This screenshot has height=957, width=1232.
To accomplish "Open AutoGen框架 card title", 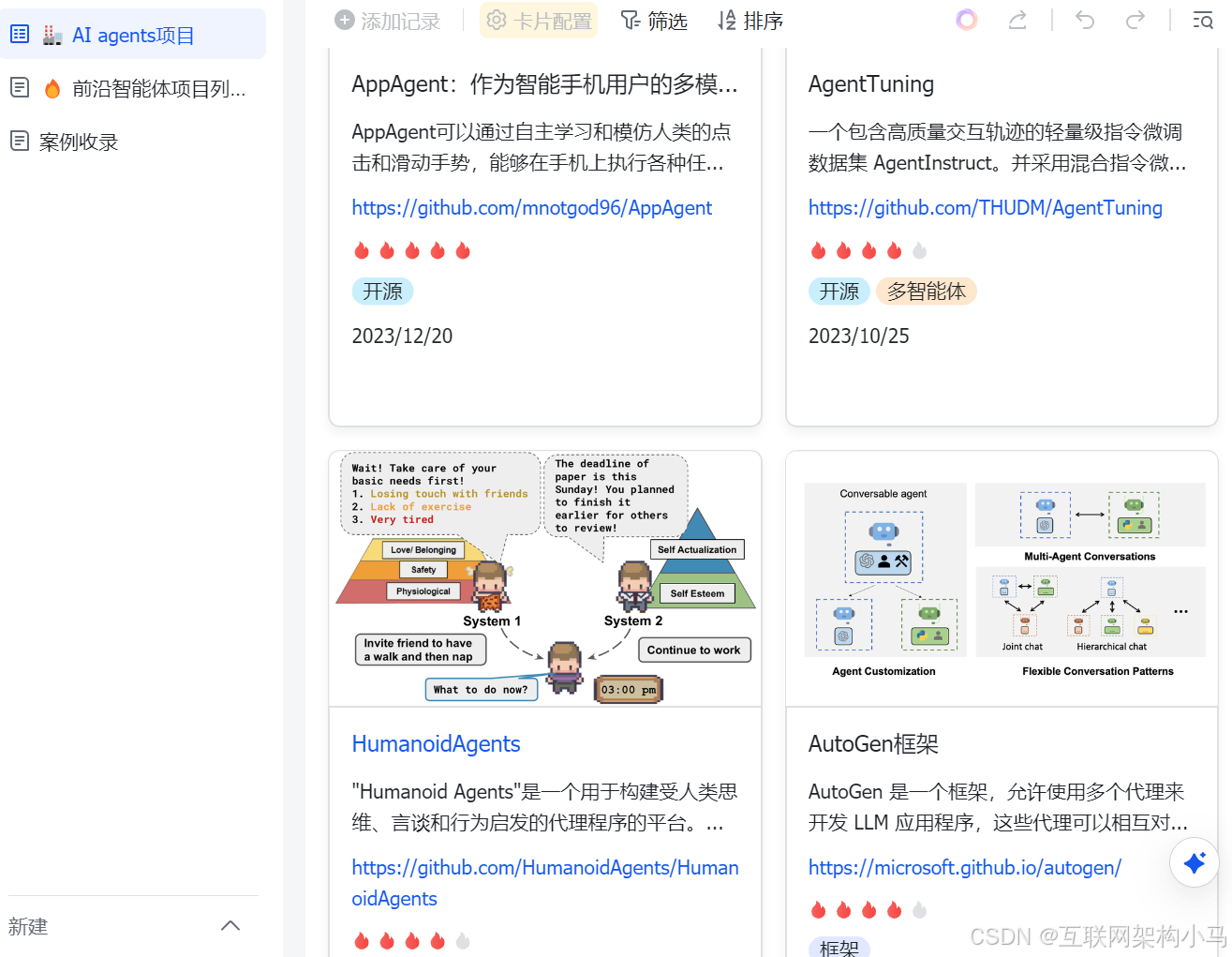I will coord(873,744).
